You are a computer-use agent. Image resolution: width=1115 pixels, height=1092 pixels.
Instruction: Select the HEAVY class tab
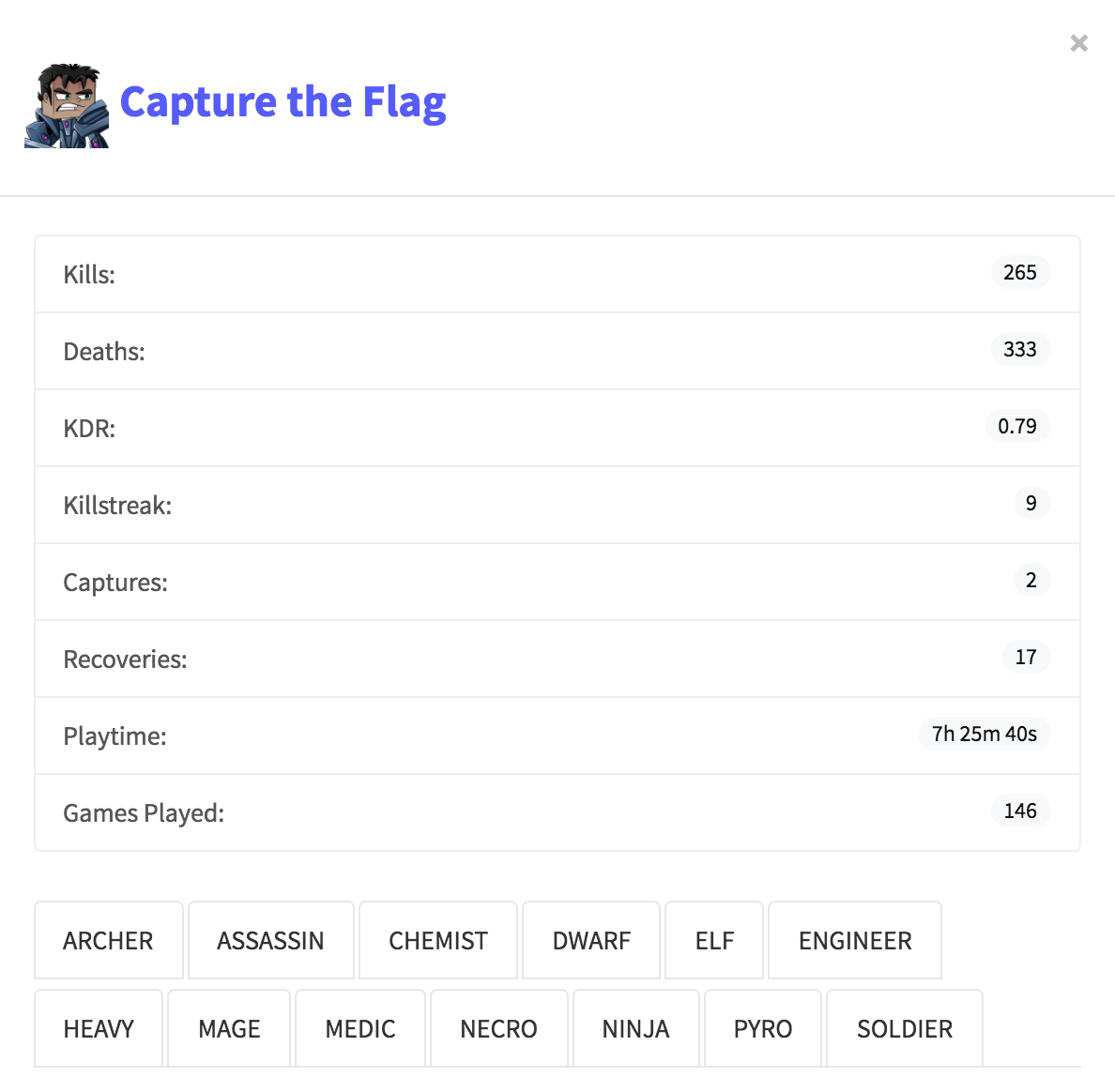[x=99, y=1029]
